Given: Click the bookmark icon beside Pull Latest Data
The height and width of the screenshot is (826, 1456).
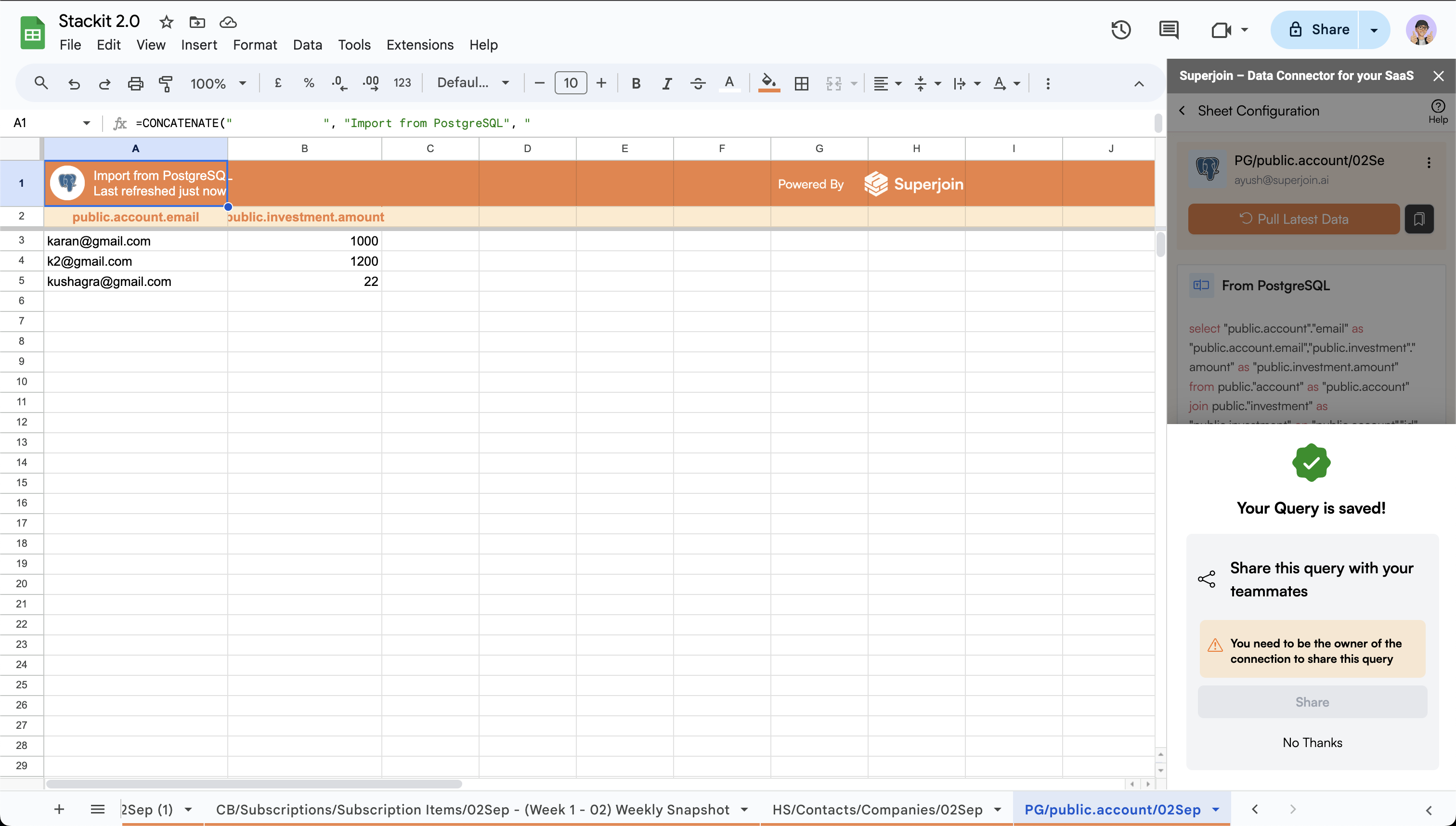Looking at the screenshot, I should tap(1418, 219).
